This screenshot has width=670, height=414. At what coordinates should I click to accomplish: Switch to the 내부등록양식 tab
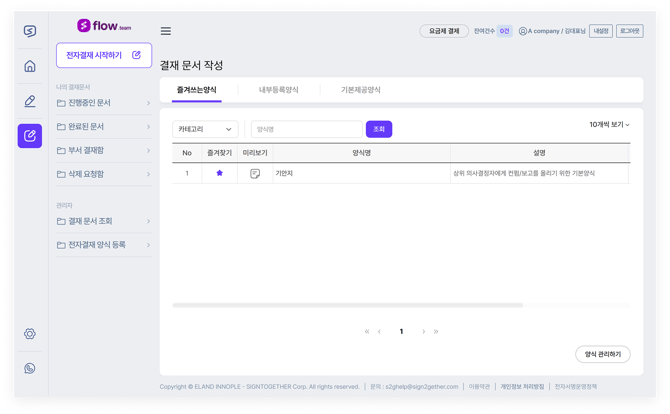coord(278,90)
